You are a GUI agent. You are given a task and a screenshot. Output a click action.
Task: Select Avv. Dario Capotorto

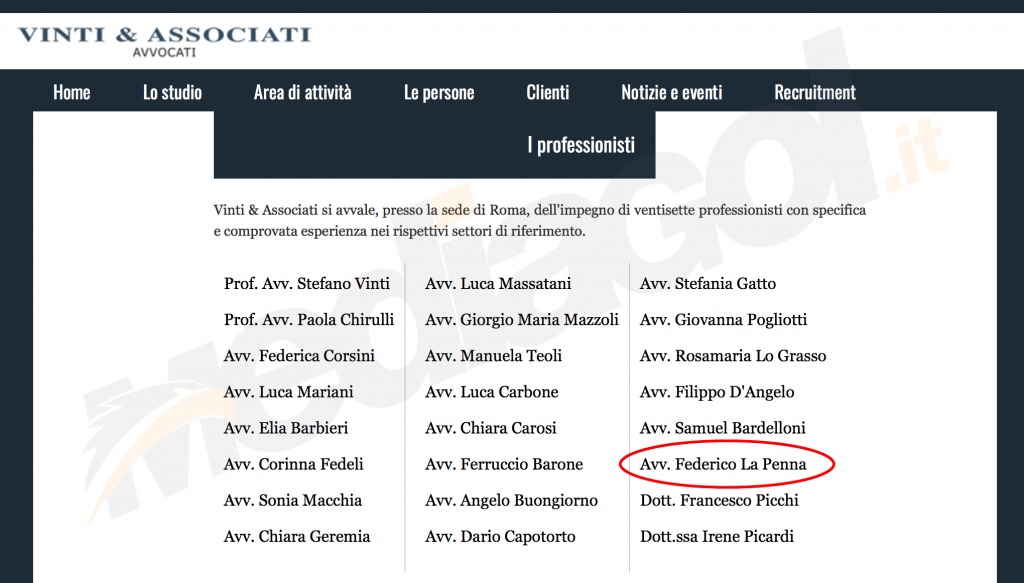(500, 537)
